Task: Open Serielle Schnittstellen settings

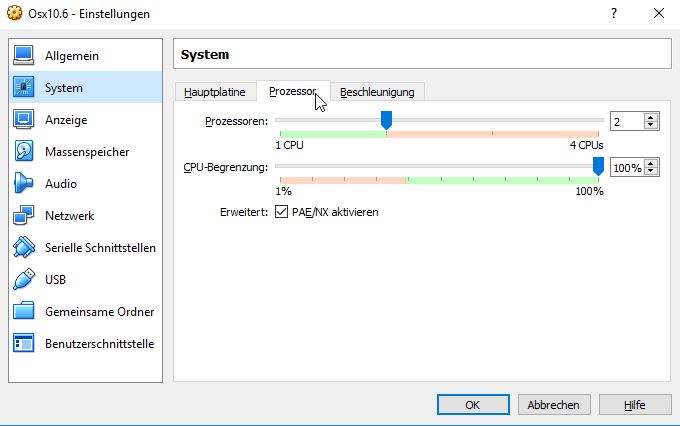Action: coord(100,248)
